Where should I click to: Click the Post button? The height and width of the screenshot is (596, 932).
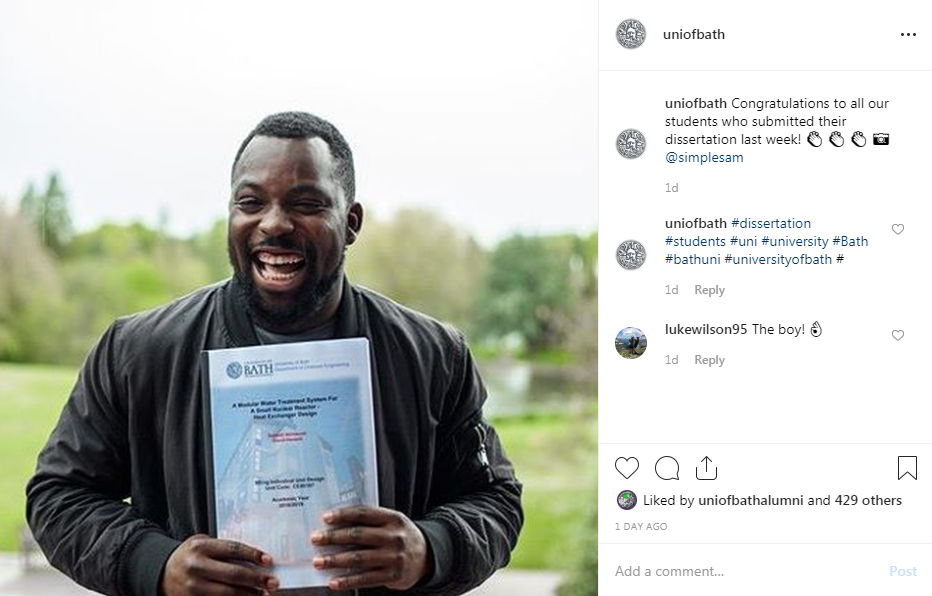(x=903, y=571)
